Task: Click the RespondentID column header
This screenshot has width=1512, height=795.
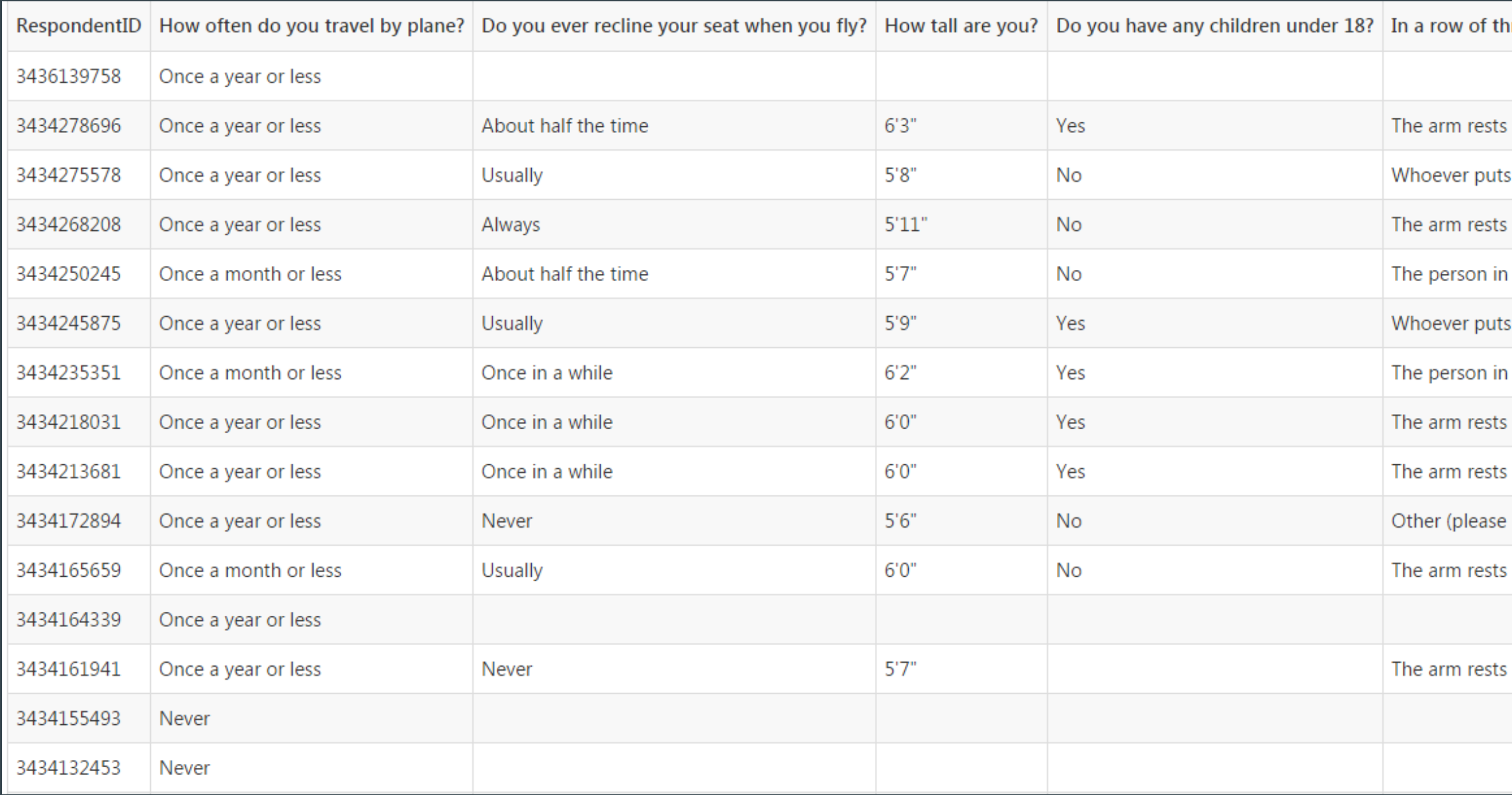Action: pyautogui.click(x=79, y=26)
